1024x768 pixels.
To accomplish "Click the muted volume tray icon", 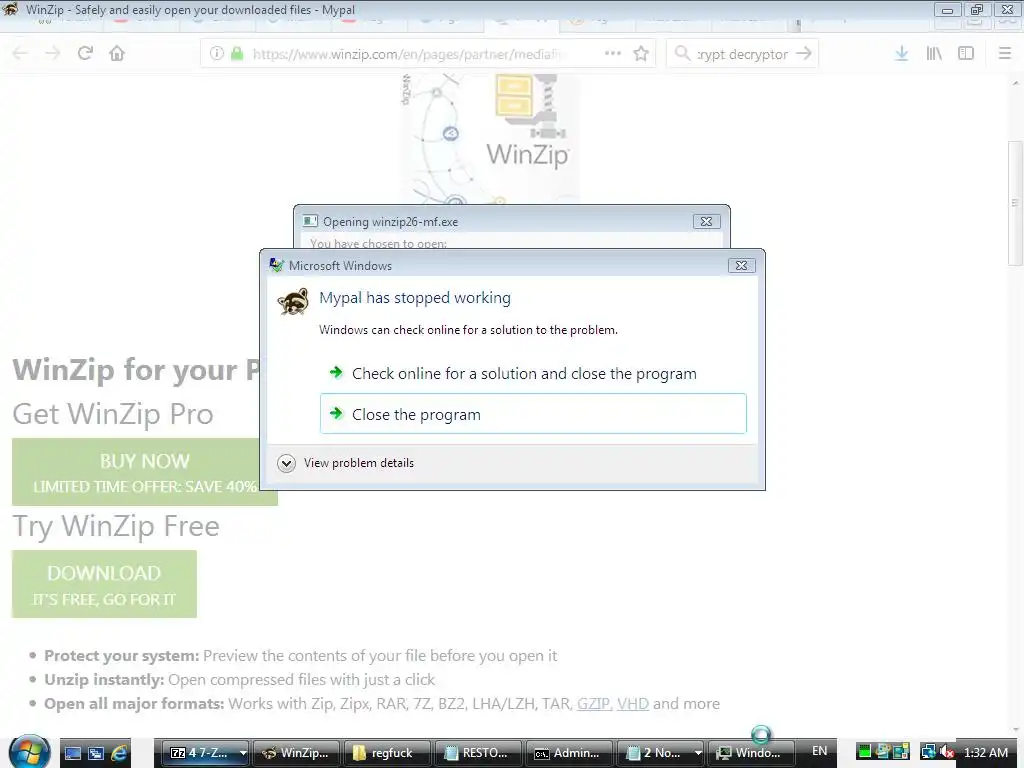I will [947, 752].
